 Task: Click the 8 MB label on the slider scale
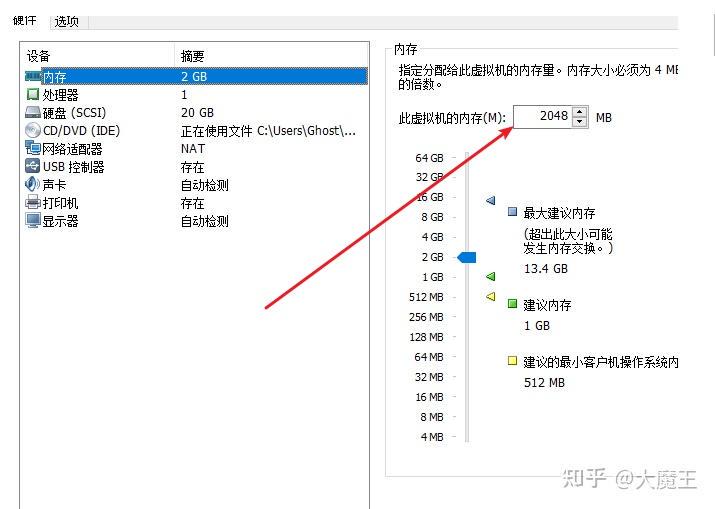(432, 417)
